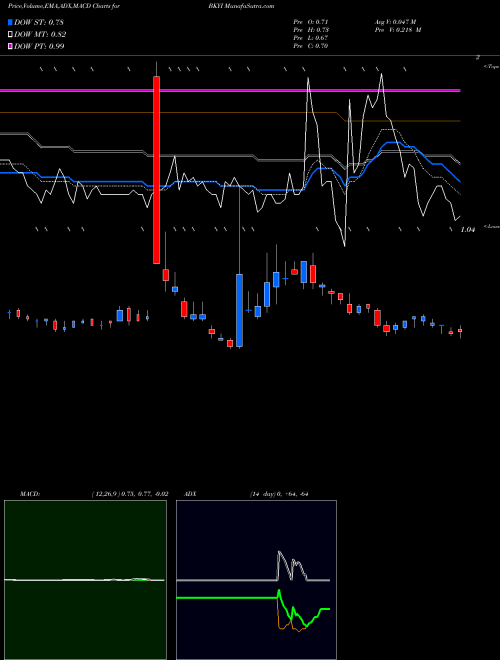Click the 'MACD:' panel label
The height and width of the screenshot is (660, 500).
coord(30,494)
